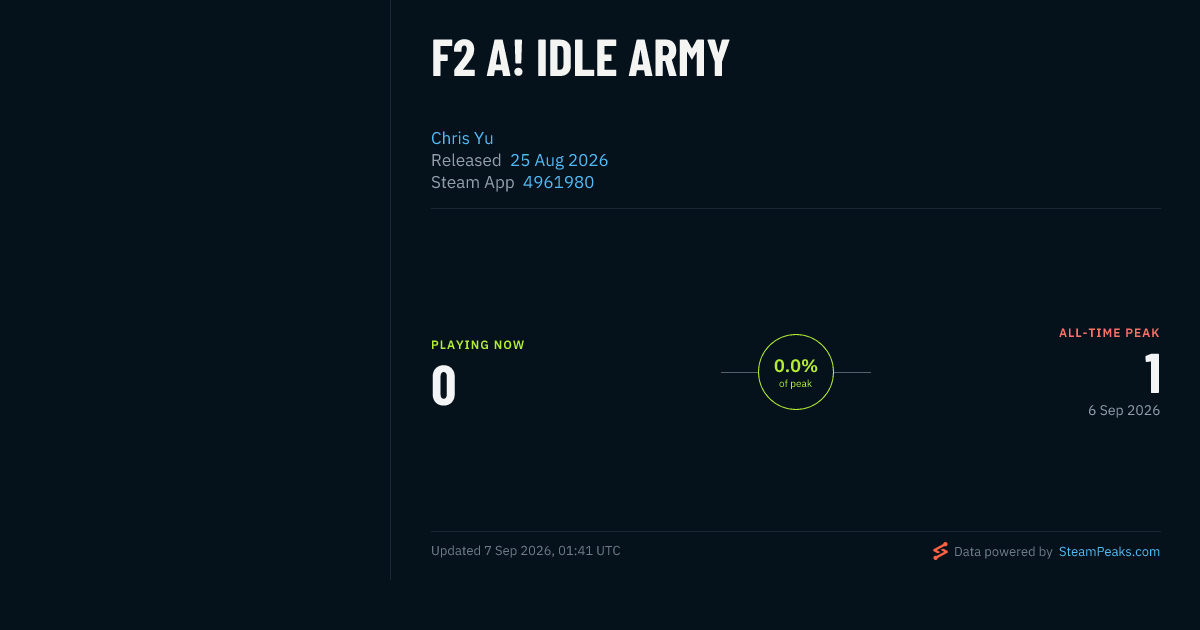Screen dimensions: 1200x630
Task: Click the "of peak" caption in circle
Action: coord(796,384)
